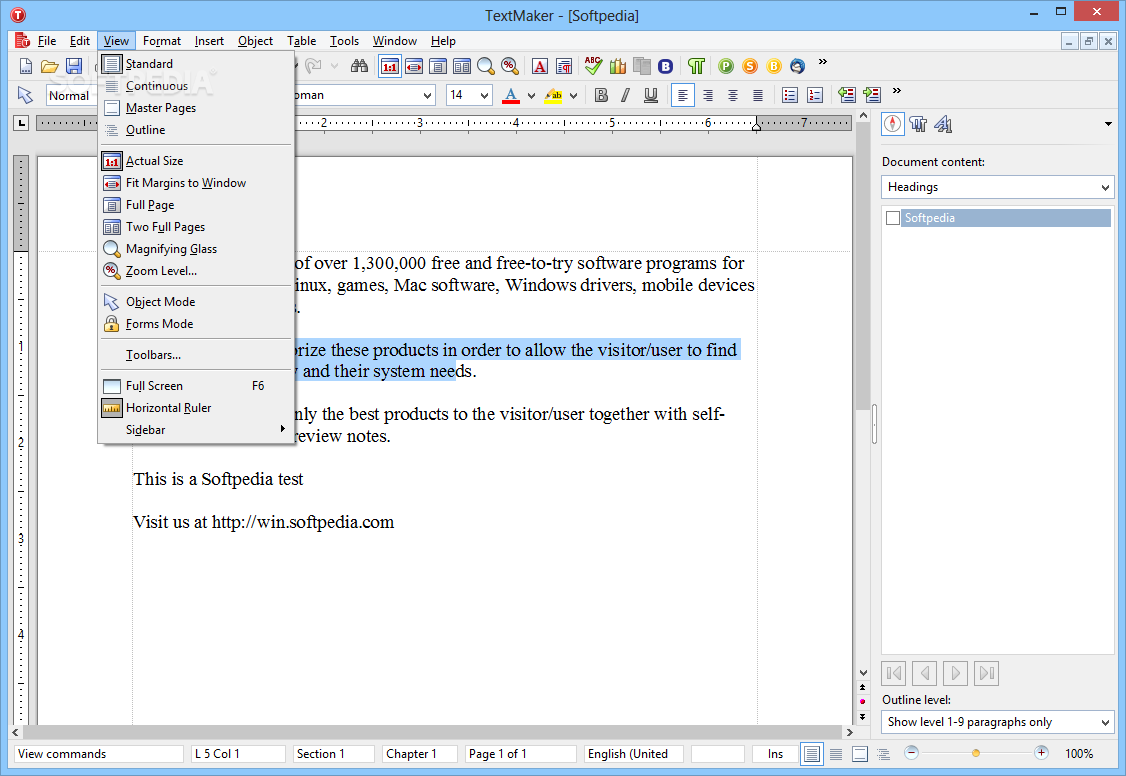
Task: Run spell check with ABC checkmark icon
Action: [x=593, y=66]
